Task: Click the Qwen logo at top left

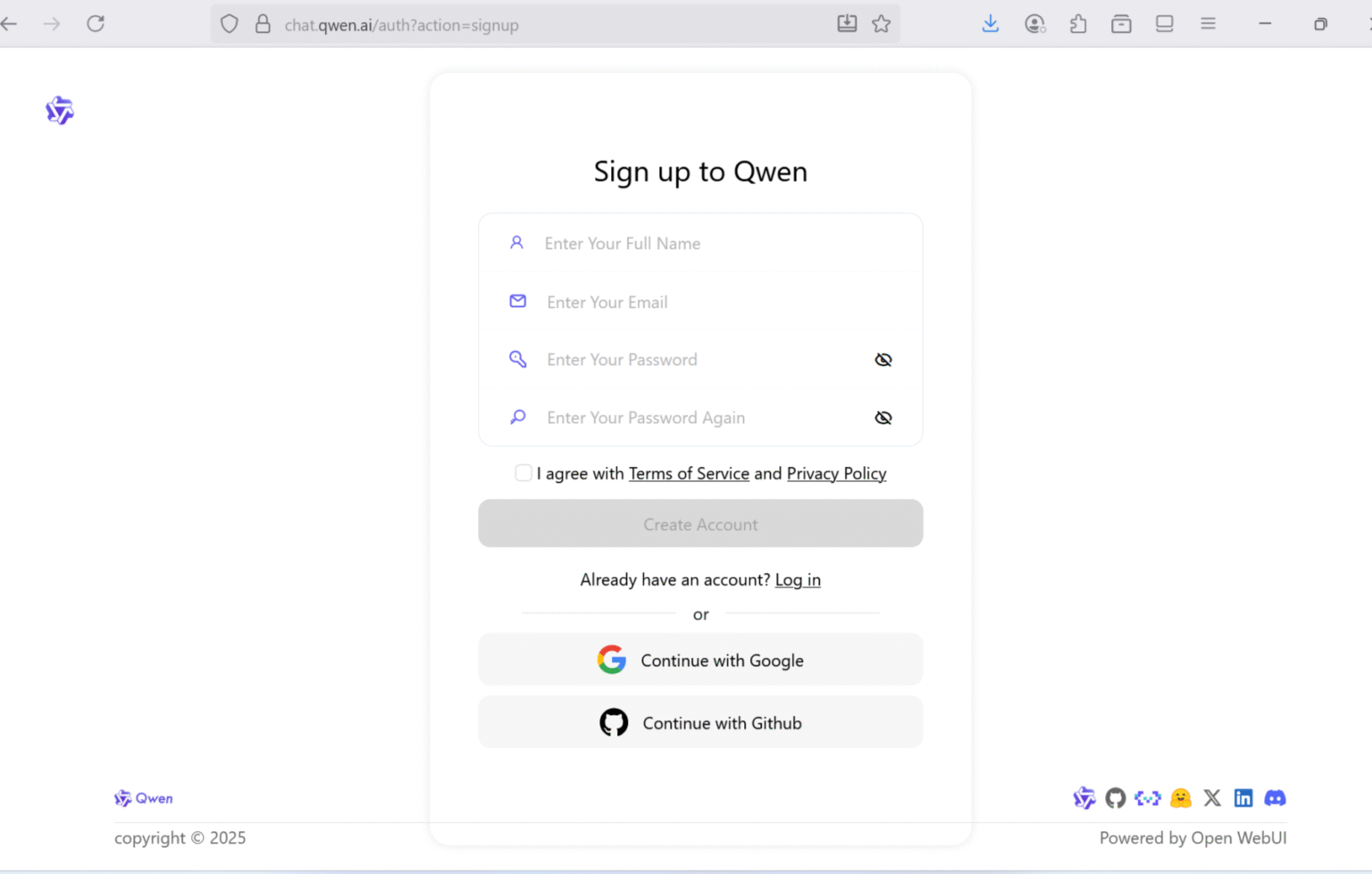Action: 59,110
